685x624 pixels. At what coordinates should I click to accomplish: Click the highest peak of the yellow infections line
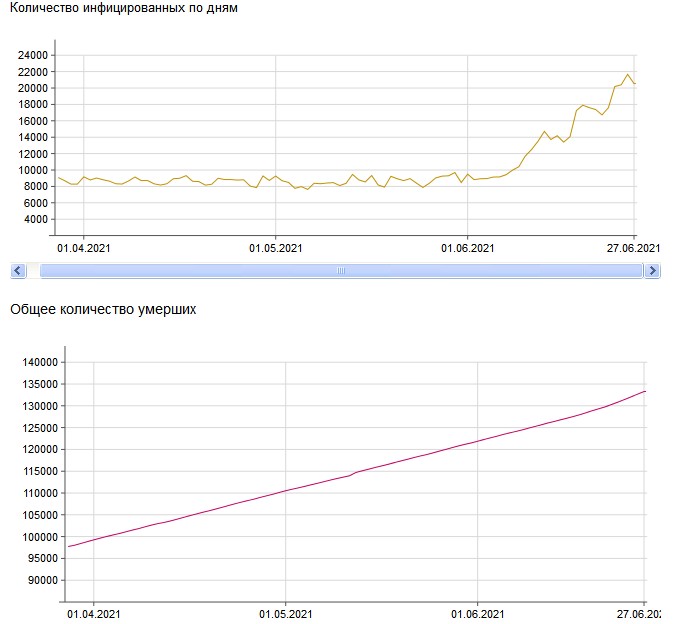click(628, 74)
